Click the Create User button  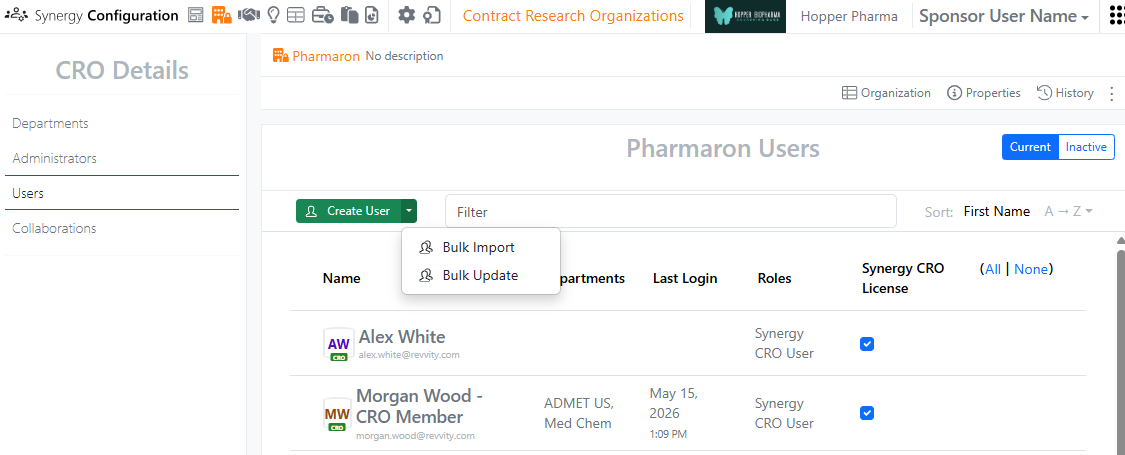click(349, 211)
